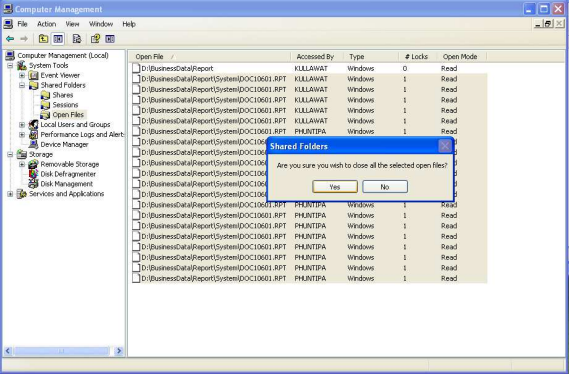The image size is (571, 374).
Task: Click the first KULLAWAT cell
Action: pyautogui.click(x=311, y=68)
